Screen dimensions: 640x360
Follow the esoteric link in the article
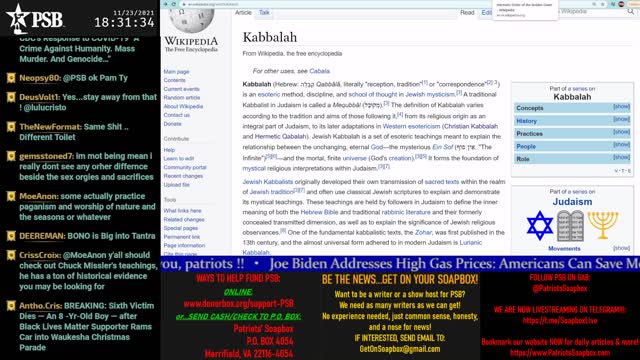[x=269, y=94]
